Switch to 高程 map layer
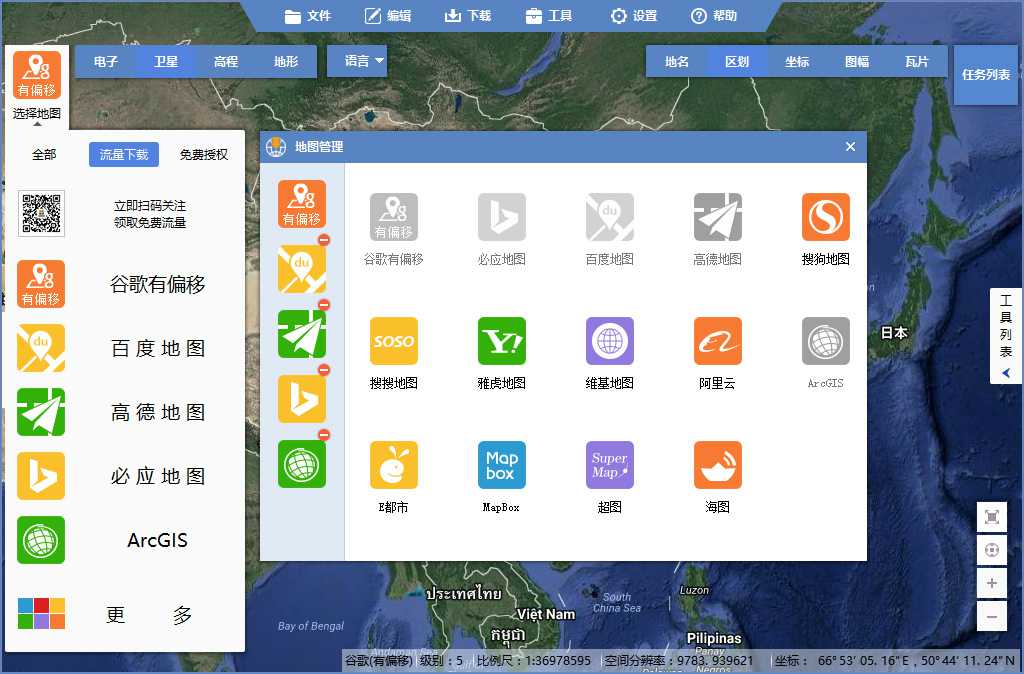The width and height of the screenshot is (1024, 674). point(225,61)
